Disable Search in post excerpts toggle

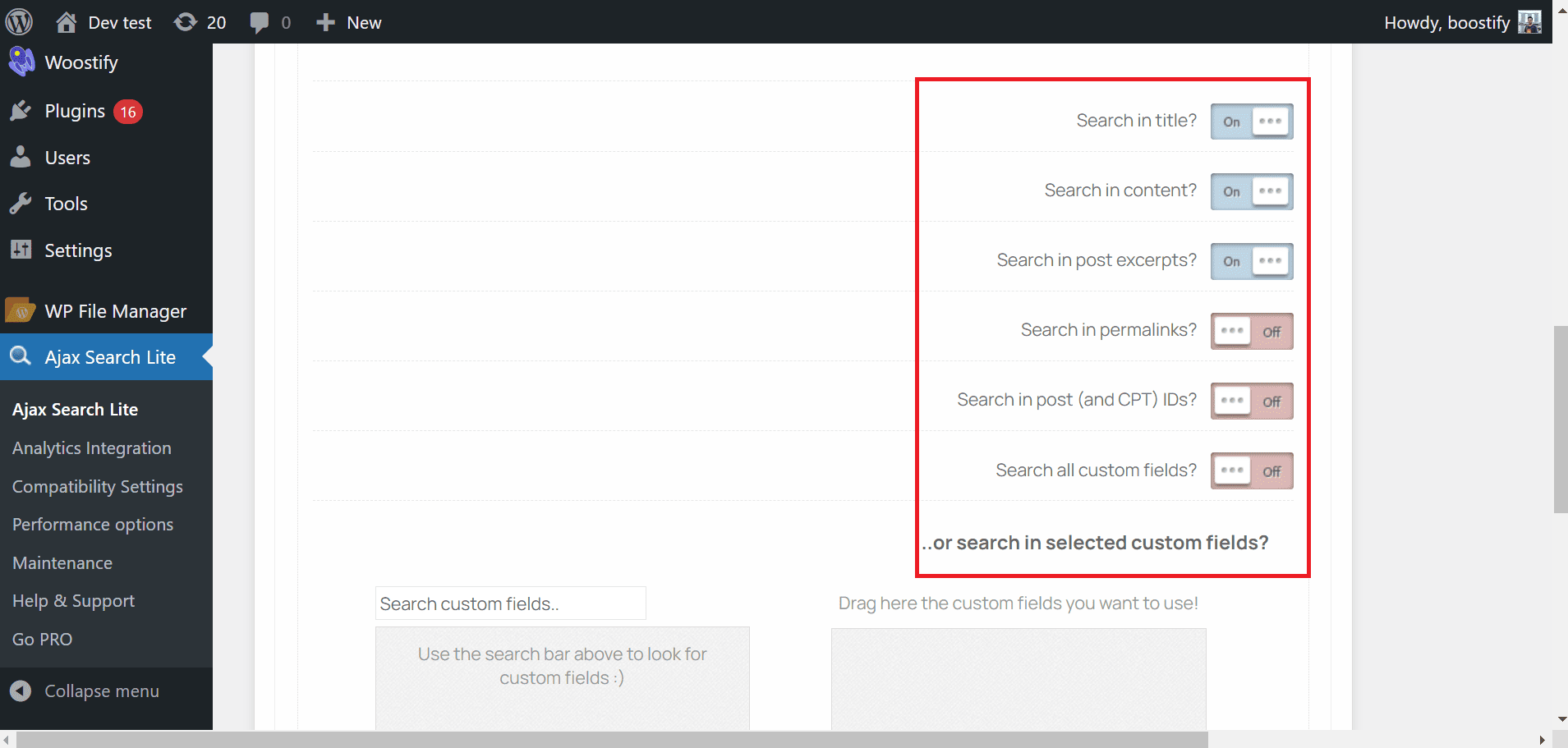coord(1252,261)
